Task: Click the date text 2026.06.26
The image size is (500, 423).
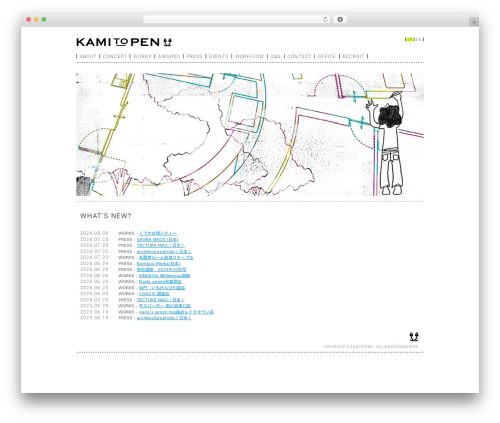Action: [94, 276]
